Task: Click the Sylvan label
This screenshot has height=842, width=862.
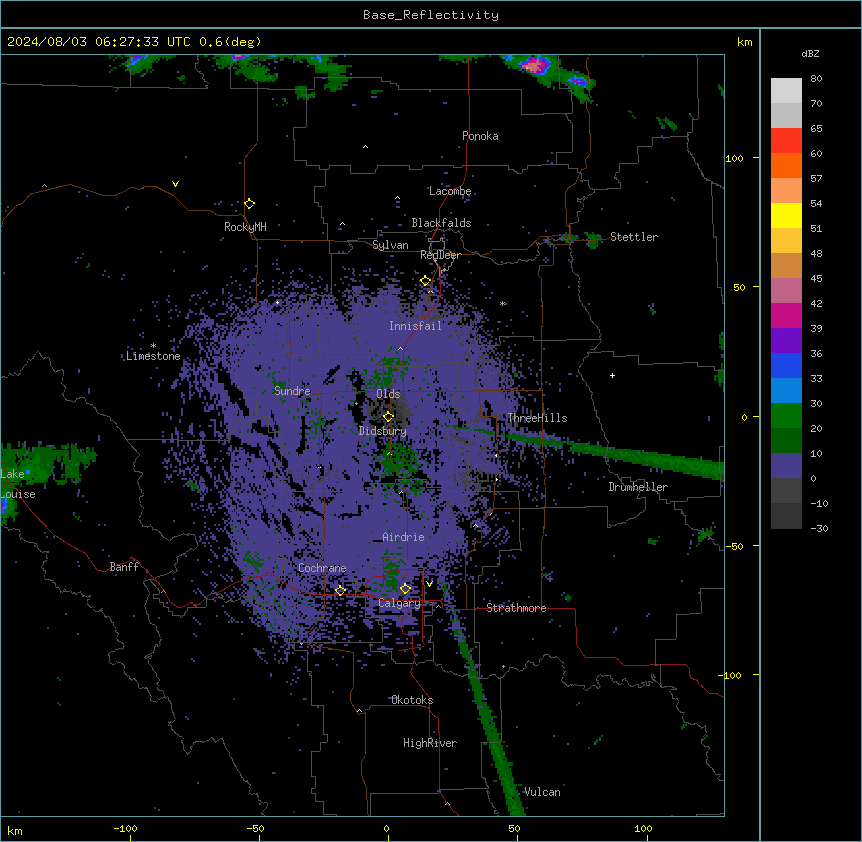Action: (x=390, y=245)
